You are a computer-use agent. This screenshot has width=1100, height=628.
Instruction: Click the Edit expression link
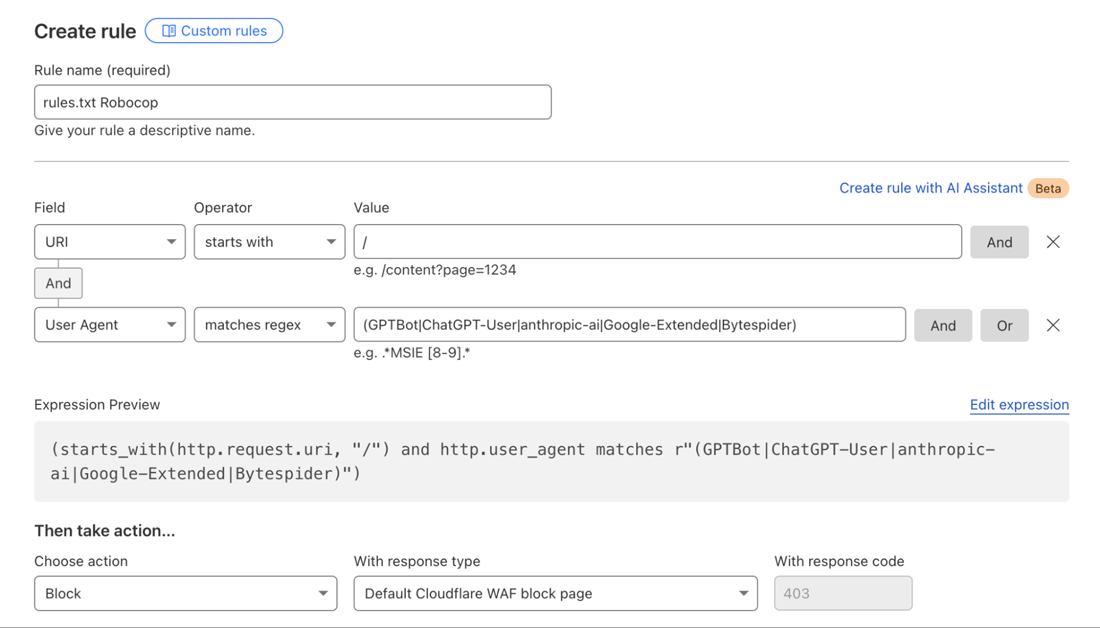tap(1019, 405)
